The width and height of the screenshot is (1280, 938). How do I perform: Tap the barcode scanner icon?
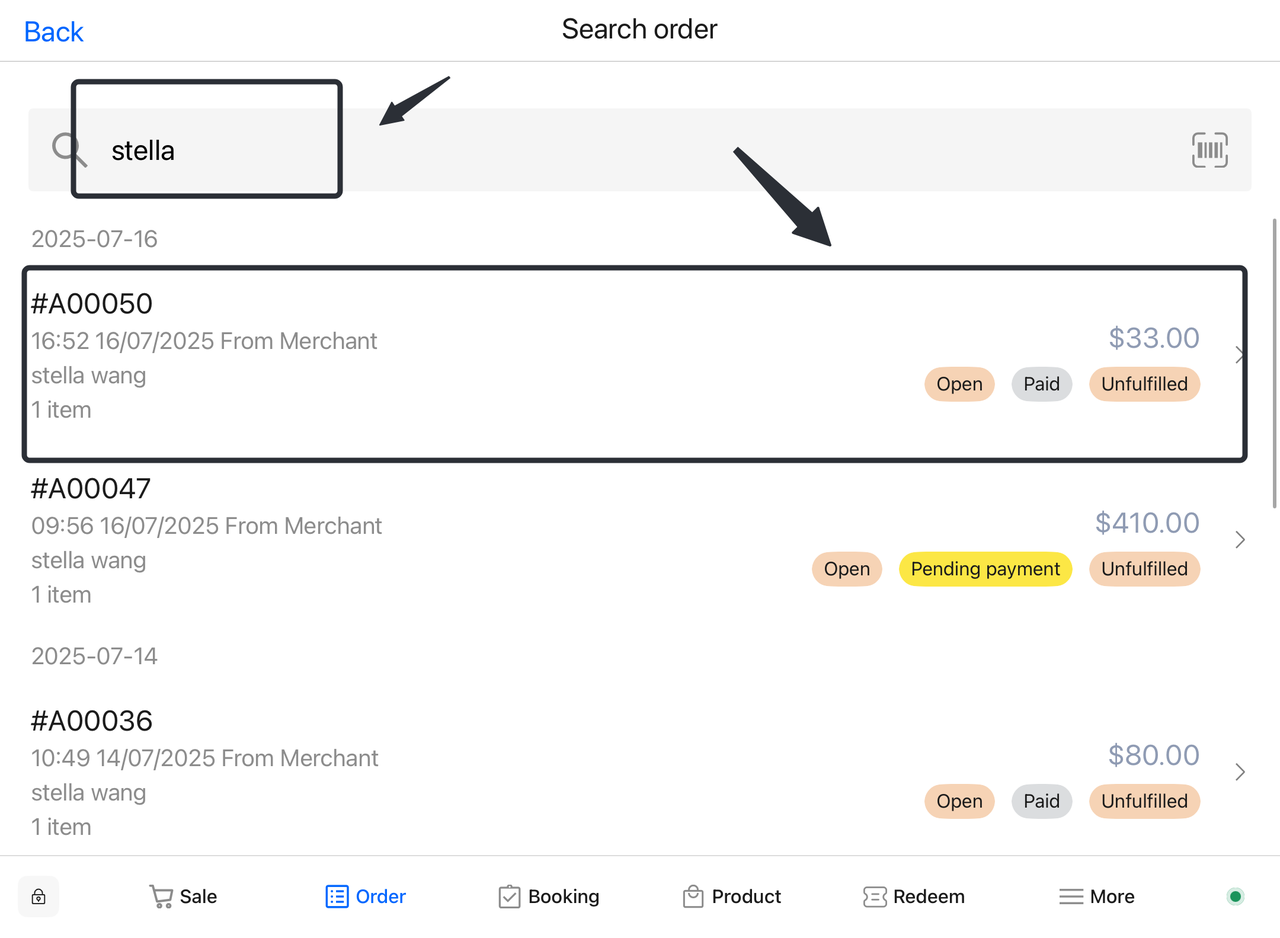(1210, 150)
